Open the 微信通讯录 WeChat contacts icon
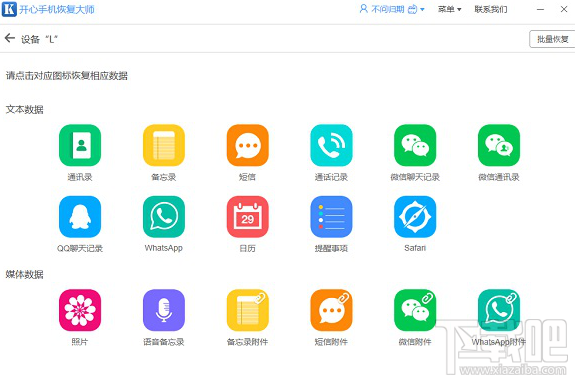575x380 pixels. pyautogui.click(x=499, y=145)
